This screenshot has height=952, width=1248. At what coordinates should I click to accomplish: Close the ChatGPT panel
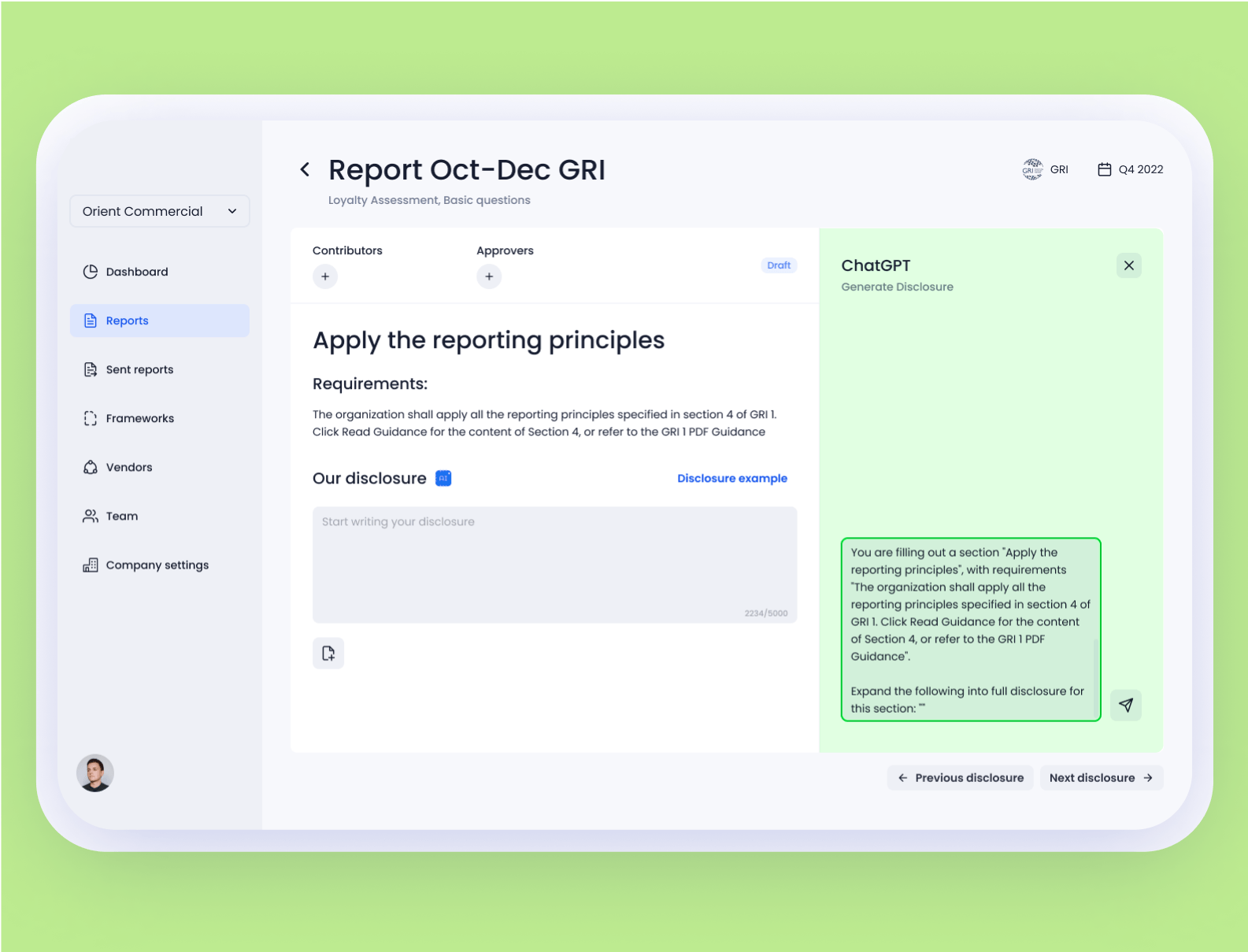point(1128,265)
